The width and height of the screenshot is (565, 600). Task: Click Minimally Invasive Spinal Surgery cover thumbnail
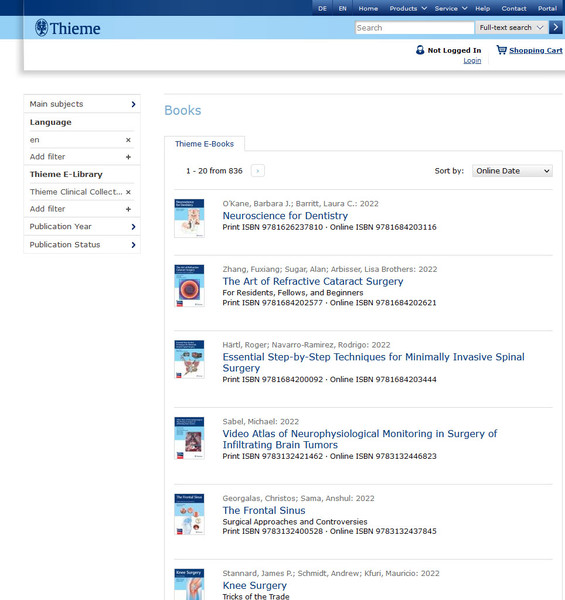[x=189, y=359]
